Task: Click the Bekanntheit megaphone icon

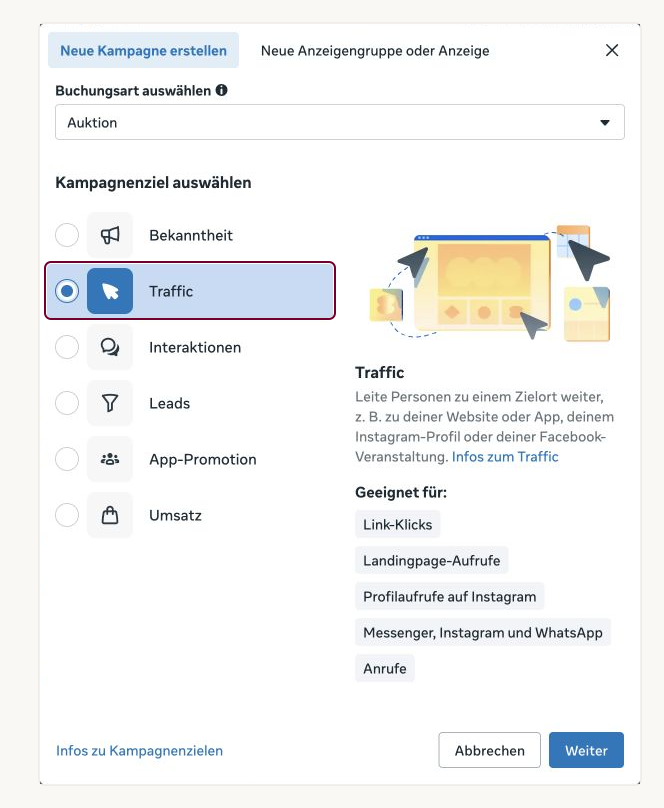Action: (110, 235)
